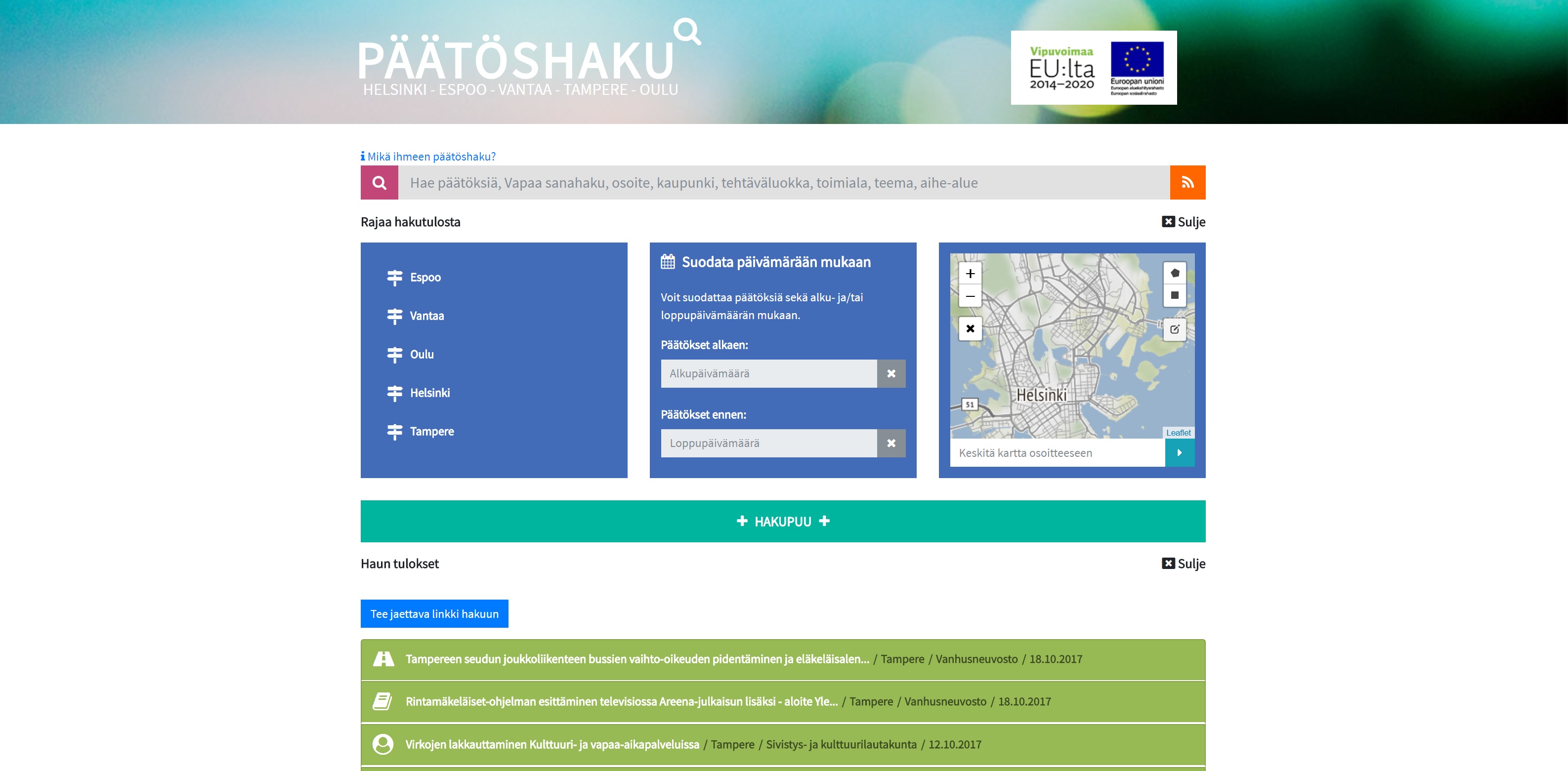This screenshot has height=771, width=1568.
Task: Filter results by Helsinki
Action: (430, 393)
